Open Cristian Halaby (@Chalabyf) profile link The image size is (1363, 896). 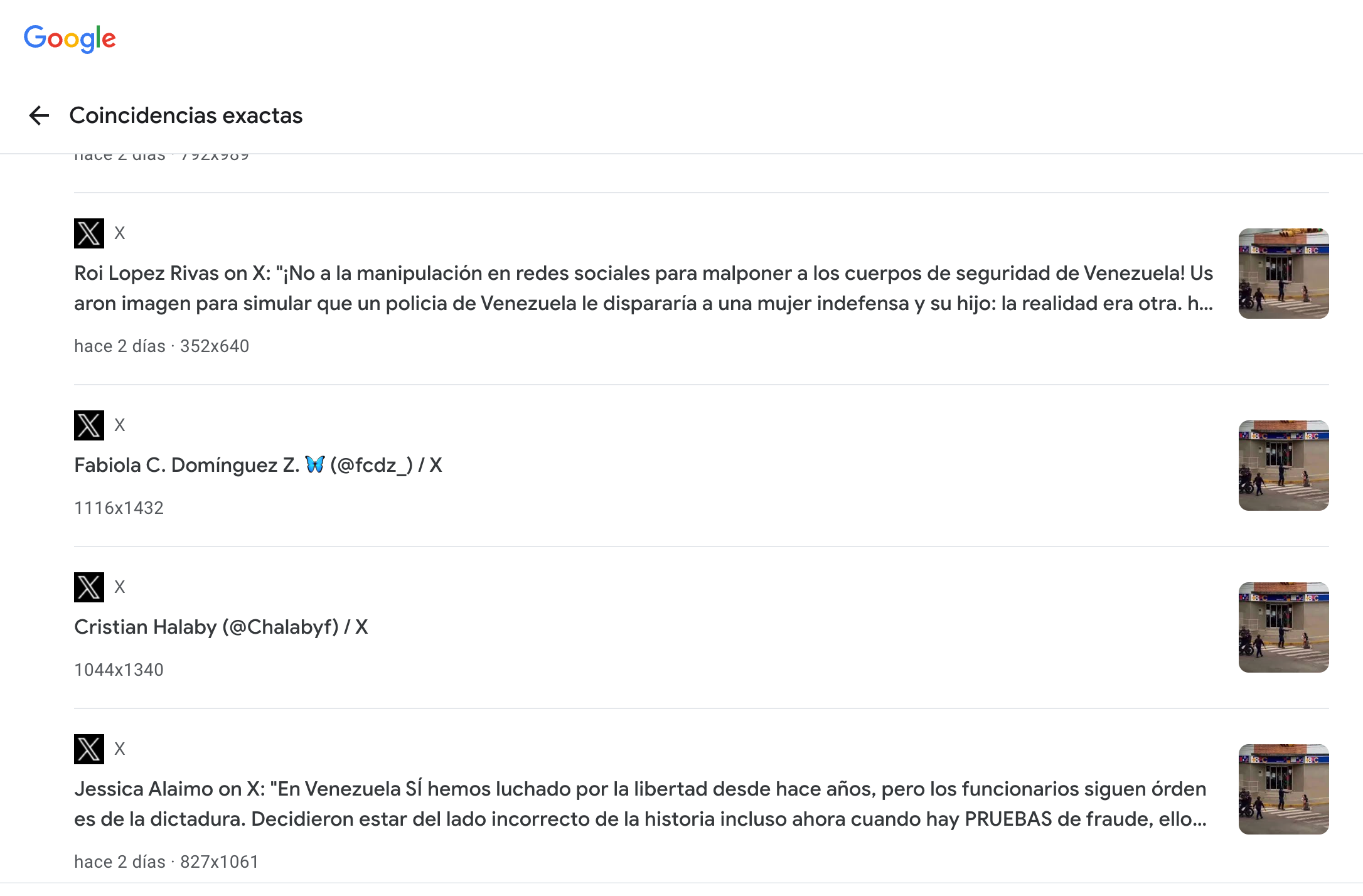tap(221, 627)
